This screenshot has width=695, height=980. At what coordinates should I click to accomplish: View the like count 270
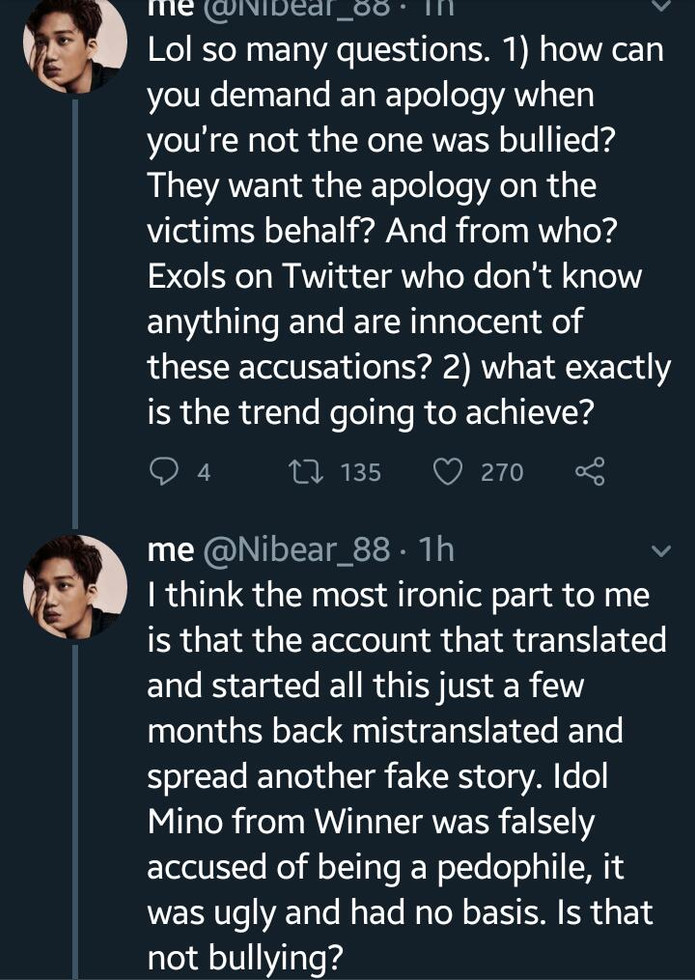point(502,472)
